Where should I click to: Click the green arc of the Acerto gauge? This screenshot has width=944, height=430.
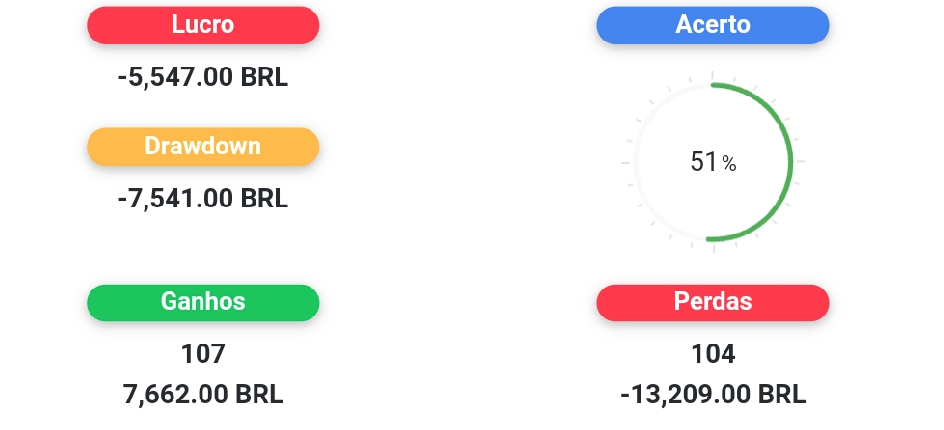[x=791, y=161]
